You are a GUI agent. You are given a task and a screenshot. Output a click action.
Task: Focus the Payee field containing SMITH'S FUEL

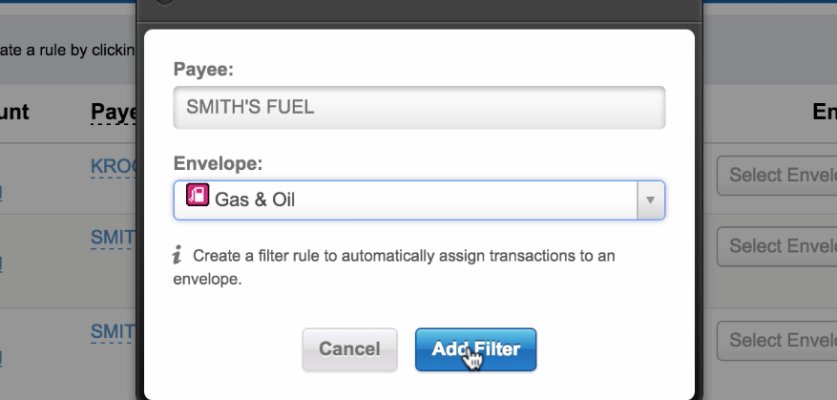point(419,107)
